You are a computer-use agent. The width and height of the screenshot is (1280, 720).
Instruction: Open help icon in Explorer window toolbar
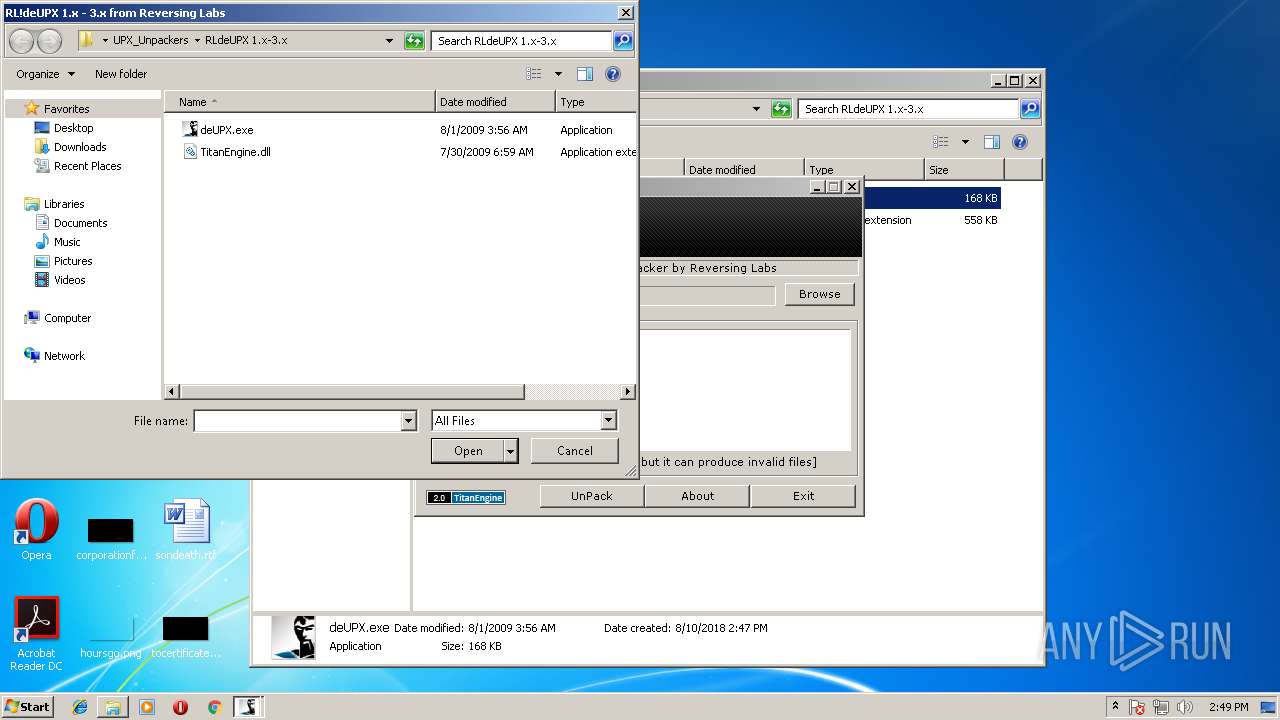1020,142
